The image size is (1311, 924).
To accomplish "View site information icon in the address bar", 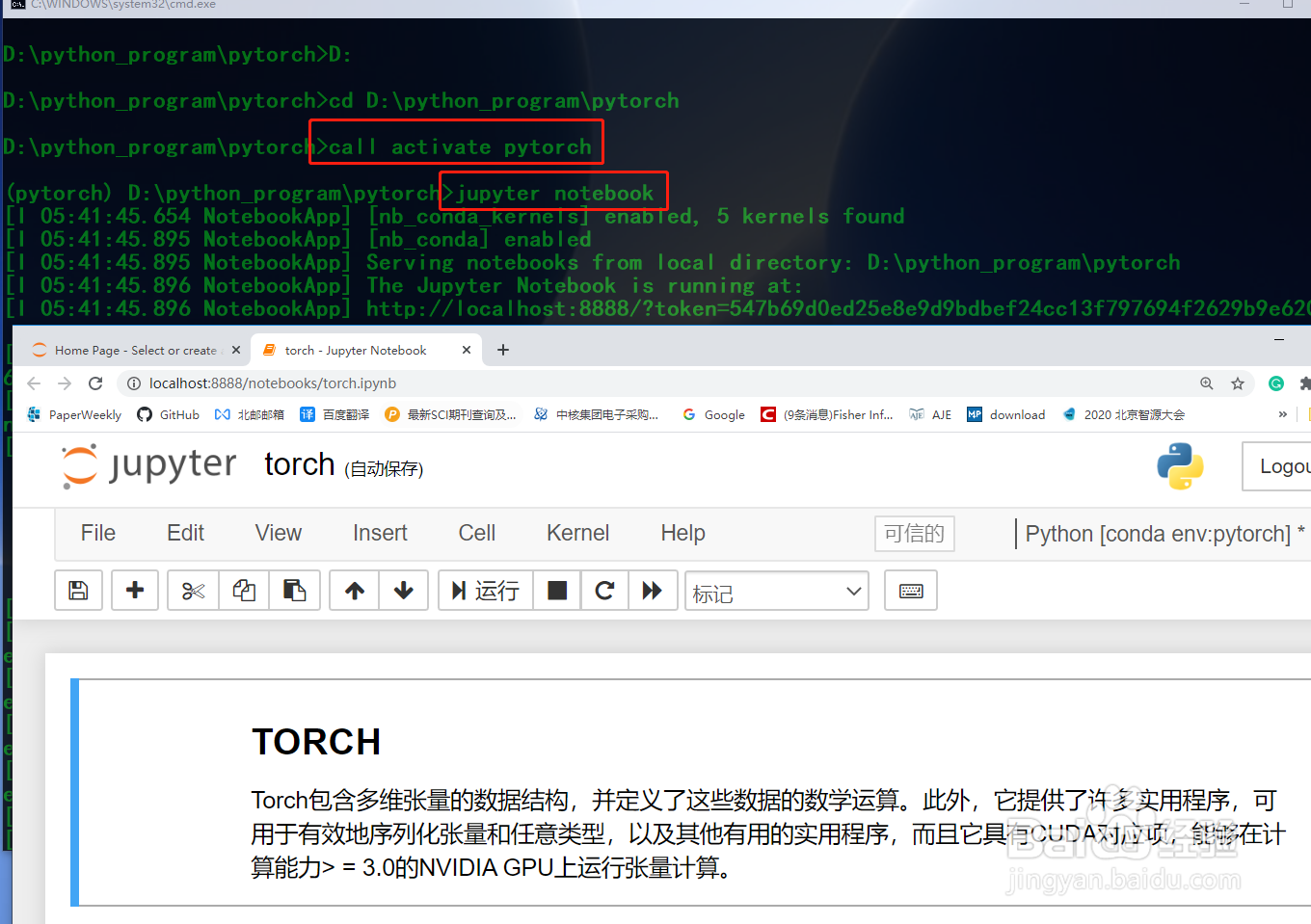I will 134,383.
